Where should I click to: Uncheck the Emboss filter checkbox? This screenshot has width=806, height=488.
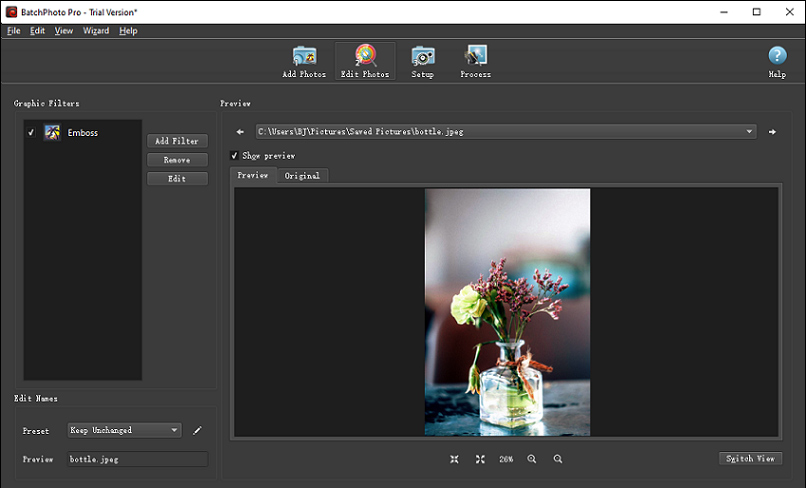click(x=31, y=132)
